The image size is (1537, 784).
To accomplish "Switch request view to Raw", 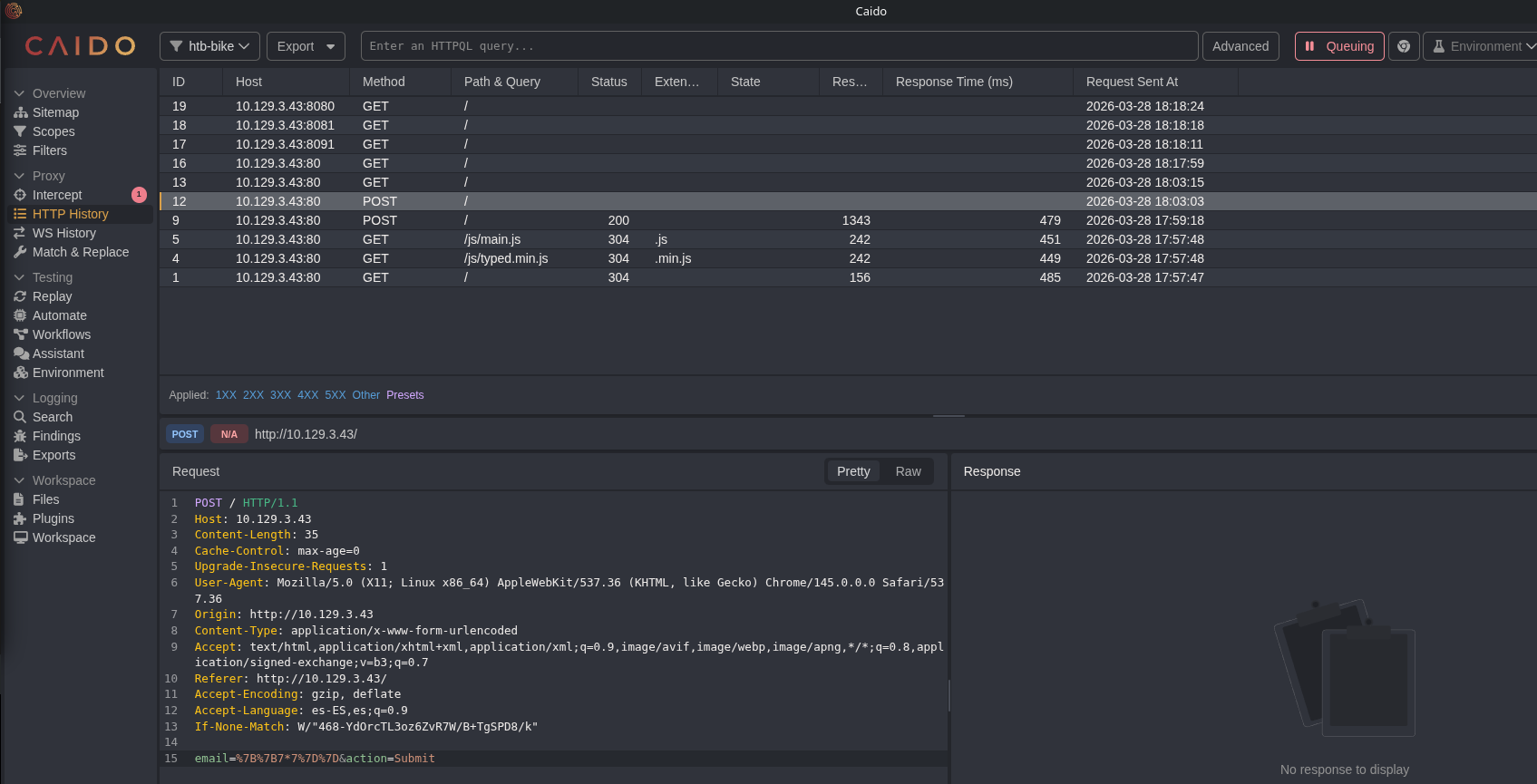I will tap(908, 471).
